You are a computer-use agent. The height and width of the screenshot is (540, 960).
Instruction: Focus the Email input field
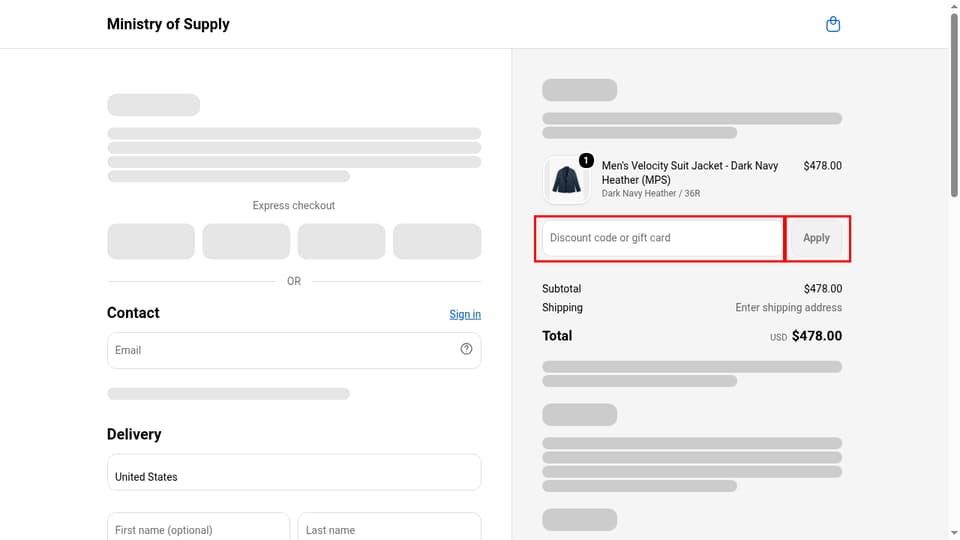(294, 350)
